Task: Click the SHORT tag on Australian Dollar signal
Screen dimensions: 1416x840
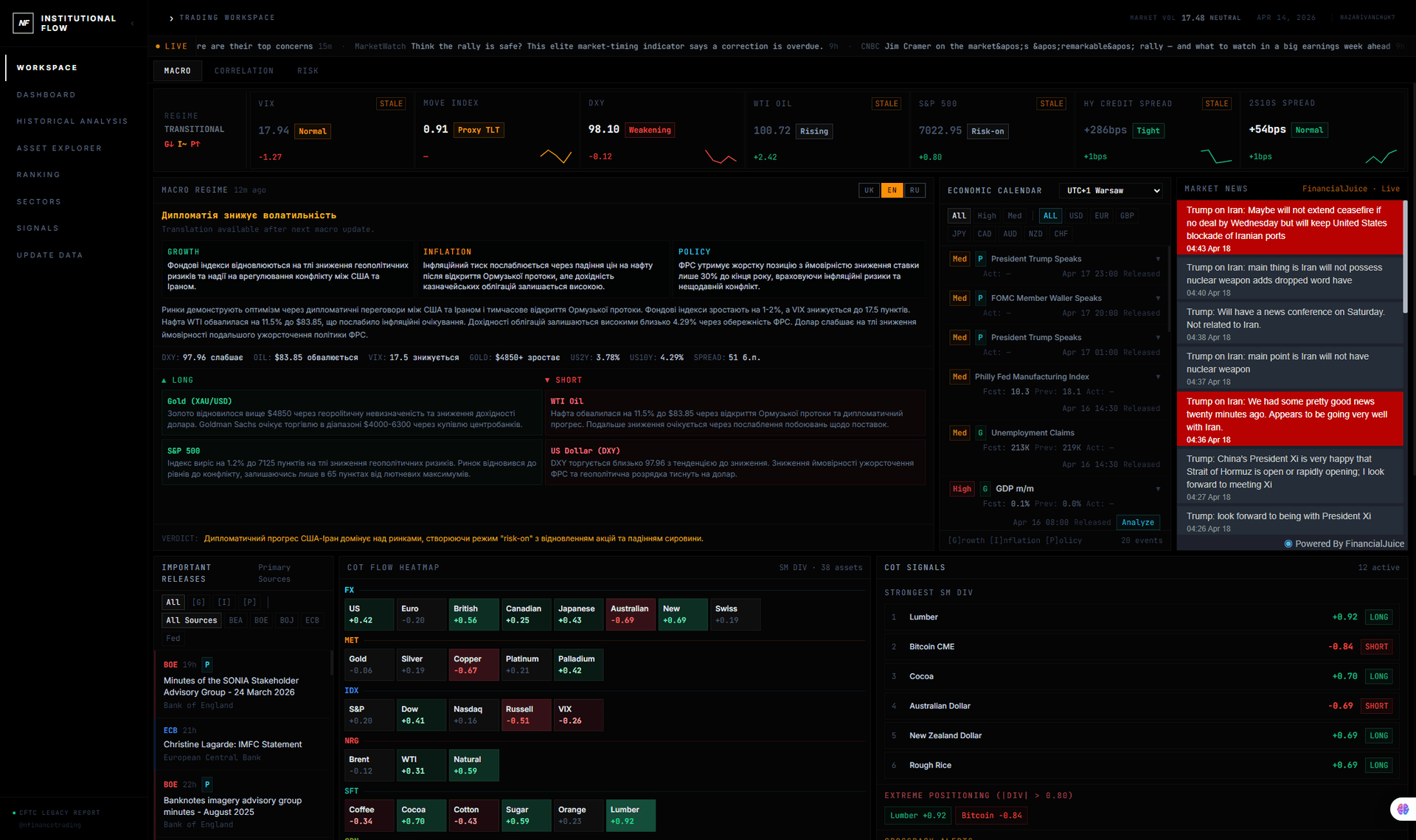Action: pyautogui.click(x=1376, y=706)
